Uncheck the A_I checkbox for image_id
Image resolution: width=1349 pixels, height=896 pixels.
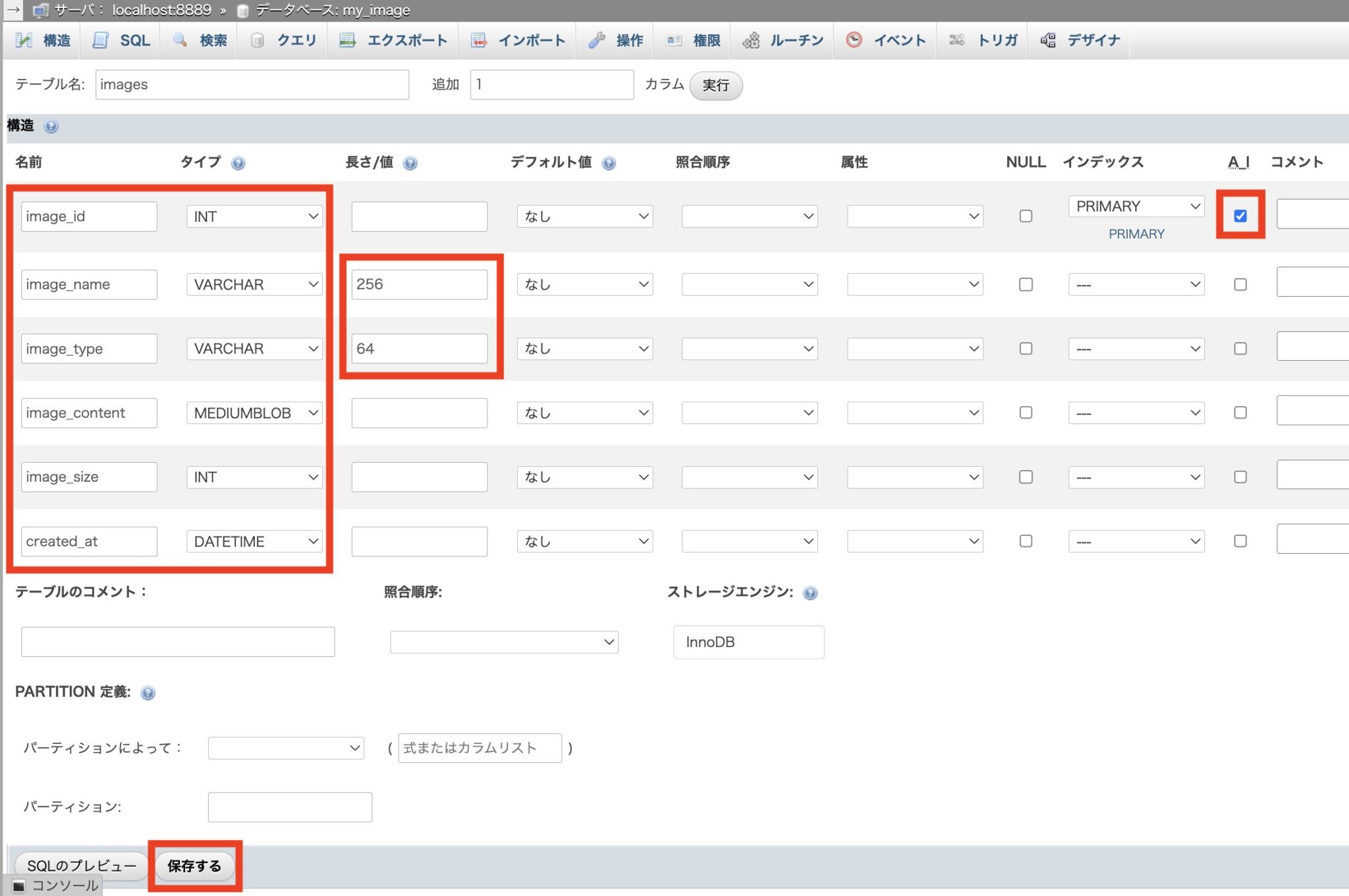(x=1240, y=216)
